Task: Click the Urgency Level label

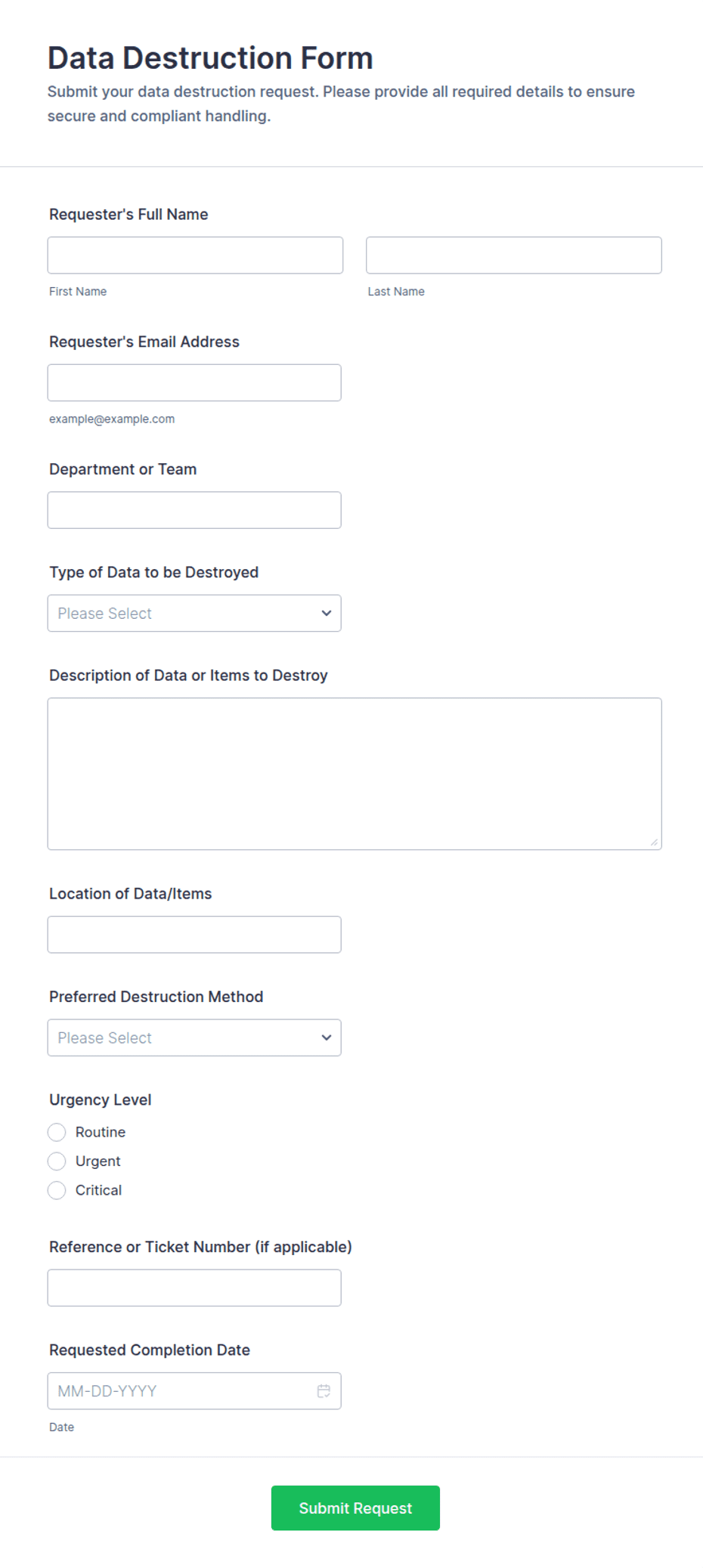Action: (101, 1099)
